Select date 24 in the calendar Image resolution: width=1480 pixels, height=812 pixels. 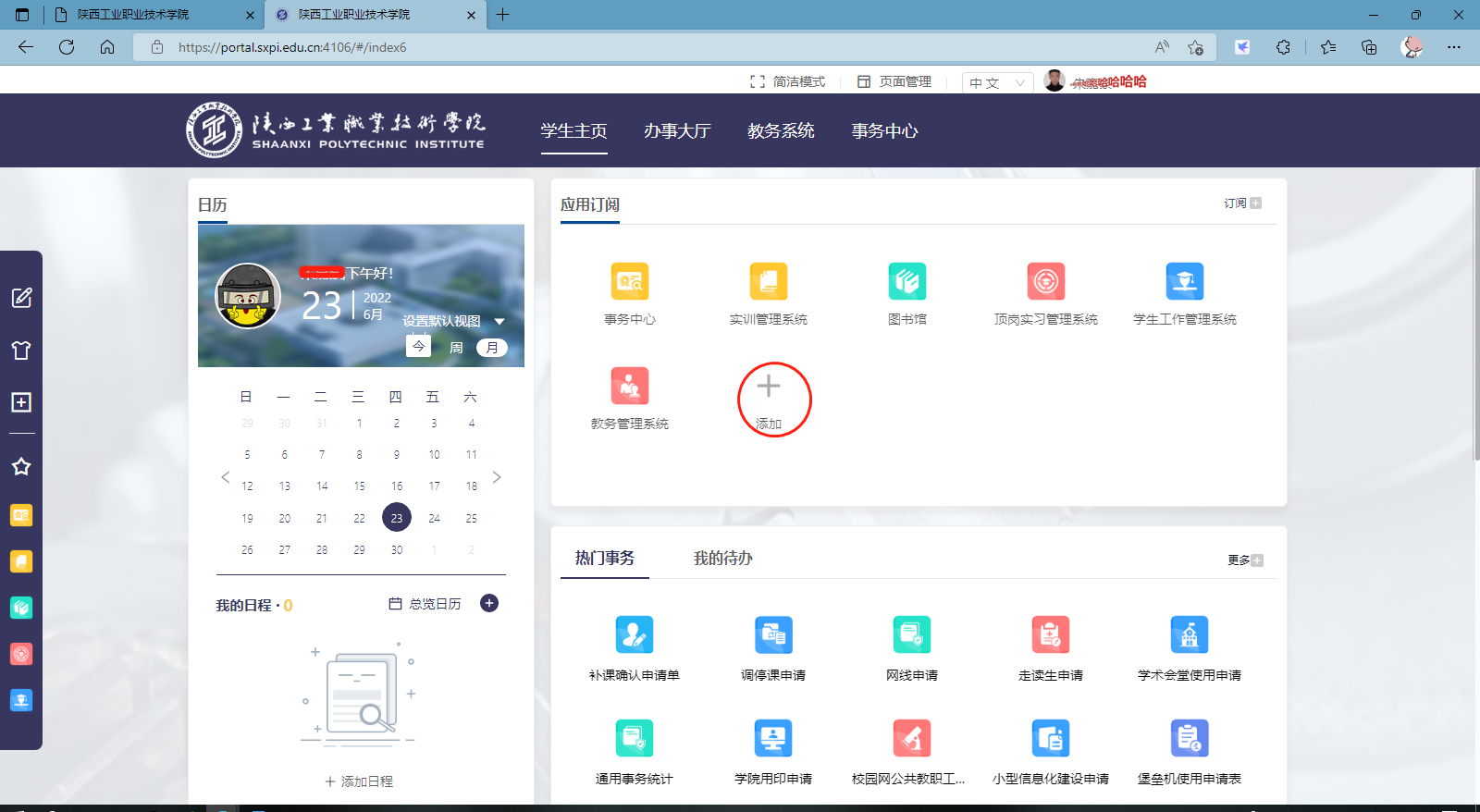pos(434,518)
